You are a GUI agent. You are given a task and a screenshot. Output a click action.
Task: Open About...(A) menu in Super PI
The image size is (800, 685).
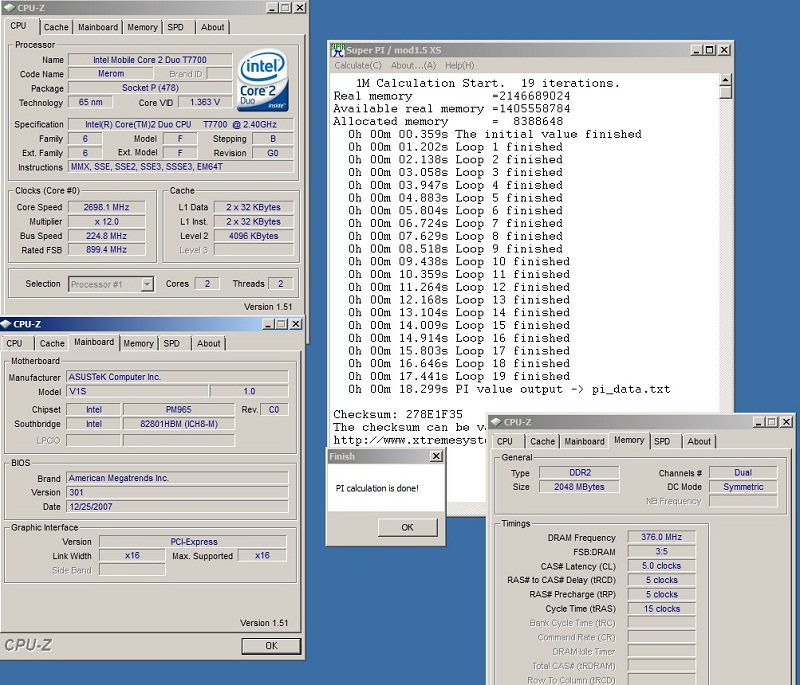click(x=413, y=65)
